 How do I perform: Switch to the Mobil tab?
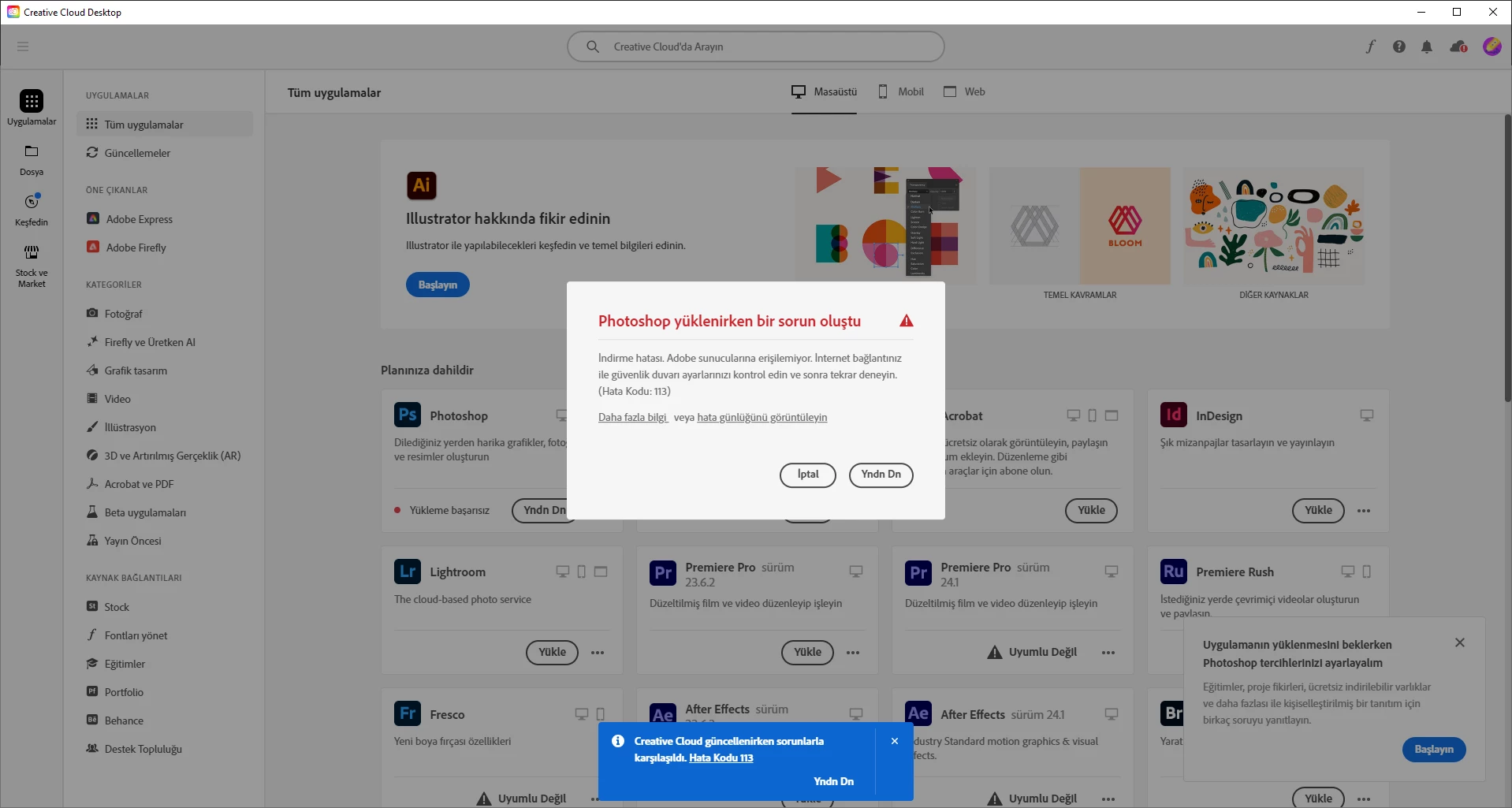[901, 92]
